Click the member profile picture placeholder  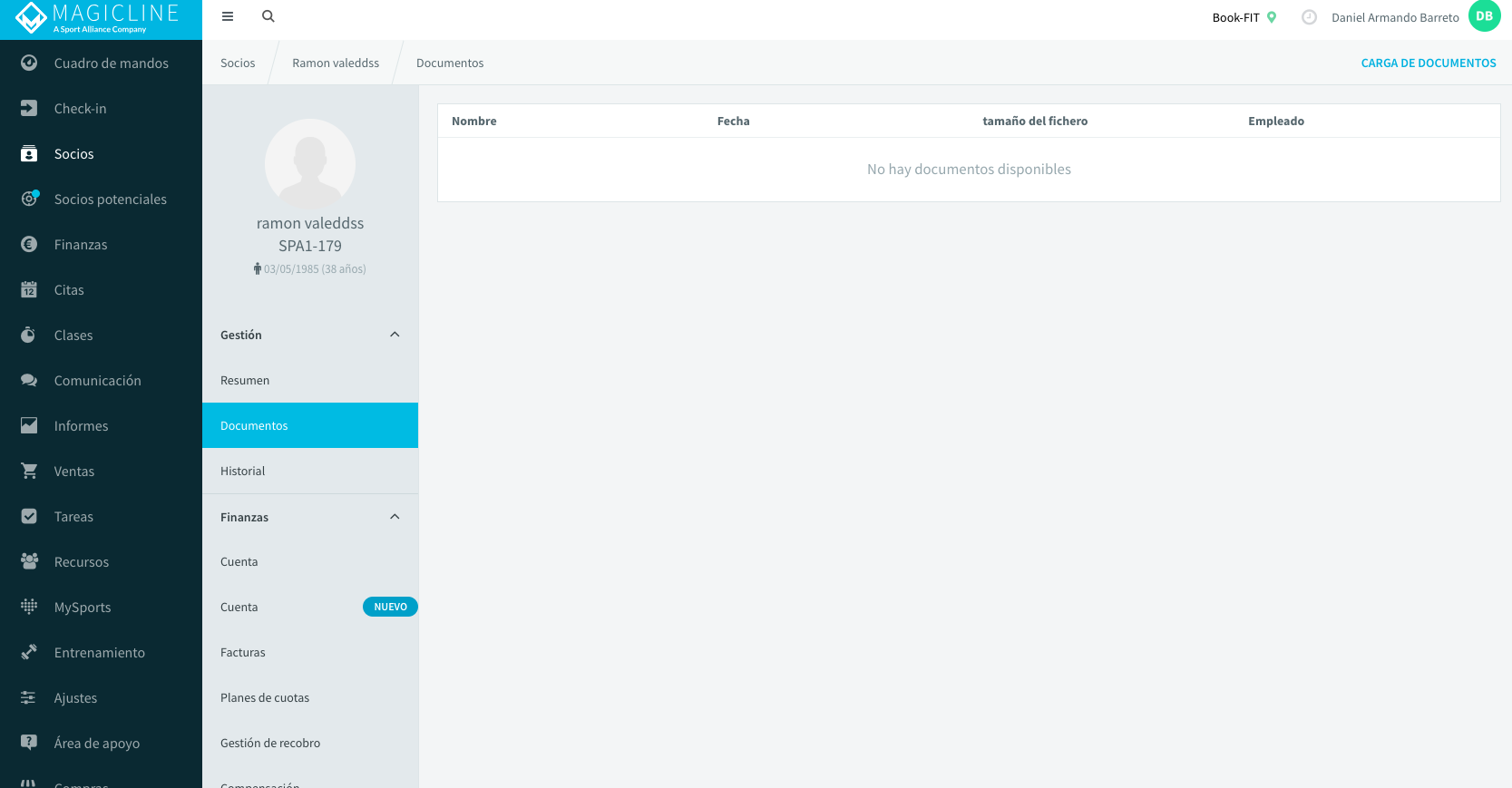click(310, 164)
